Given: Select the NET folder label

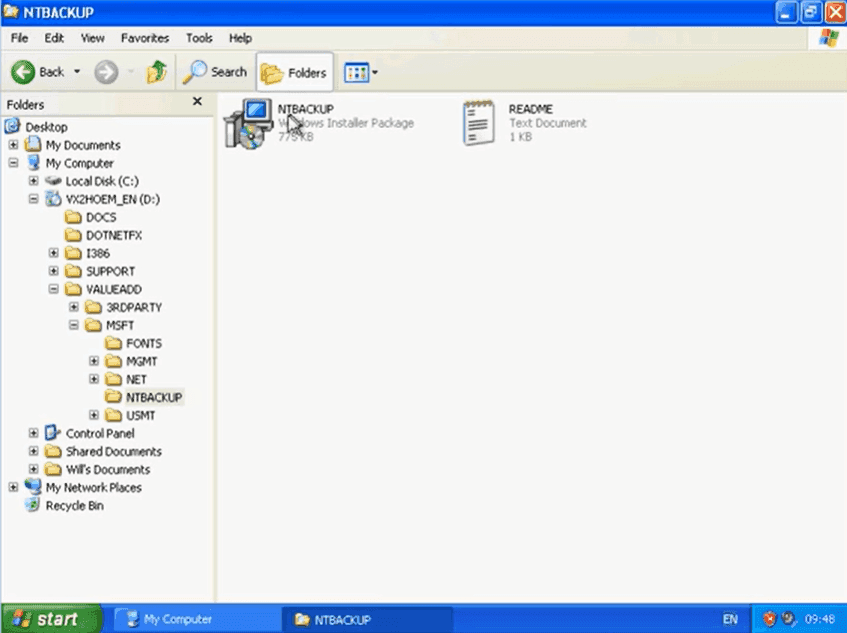Looking at the screenshot, I should [x=136, y=379].
